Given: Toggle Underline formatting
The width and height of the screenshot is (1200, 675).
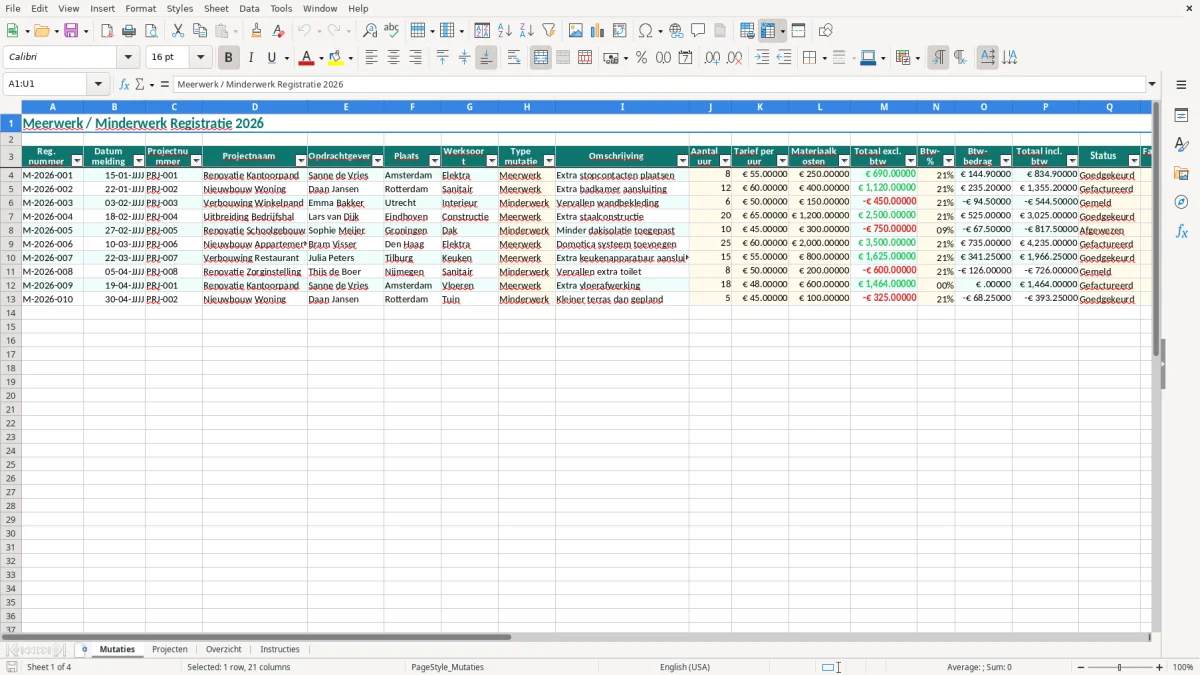Looking at the screenshot, I should click(x=272, y=58).
